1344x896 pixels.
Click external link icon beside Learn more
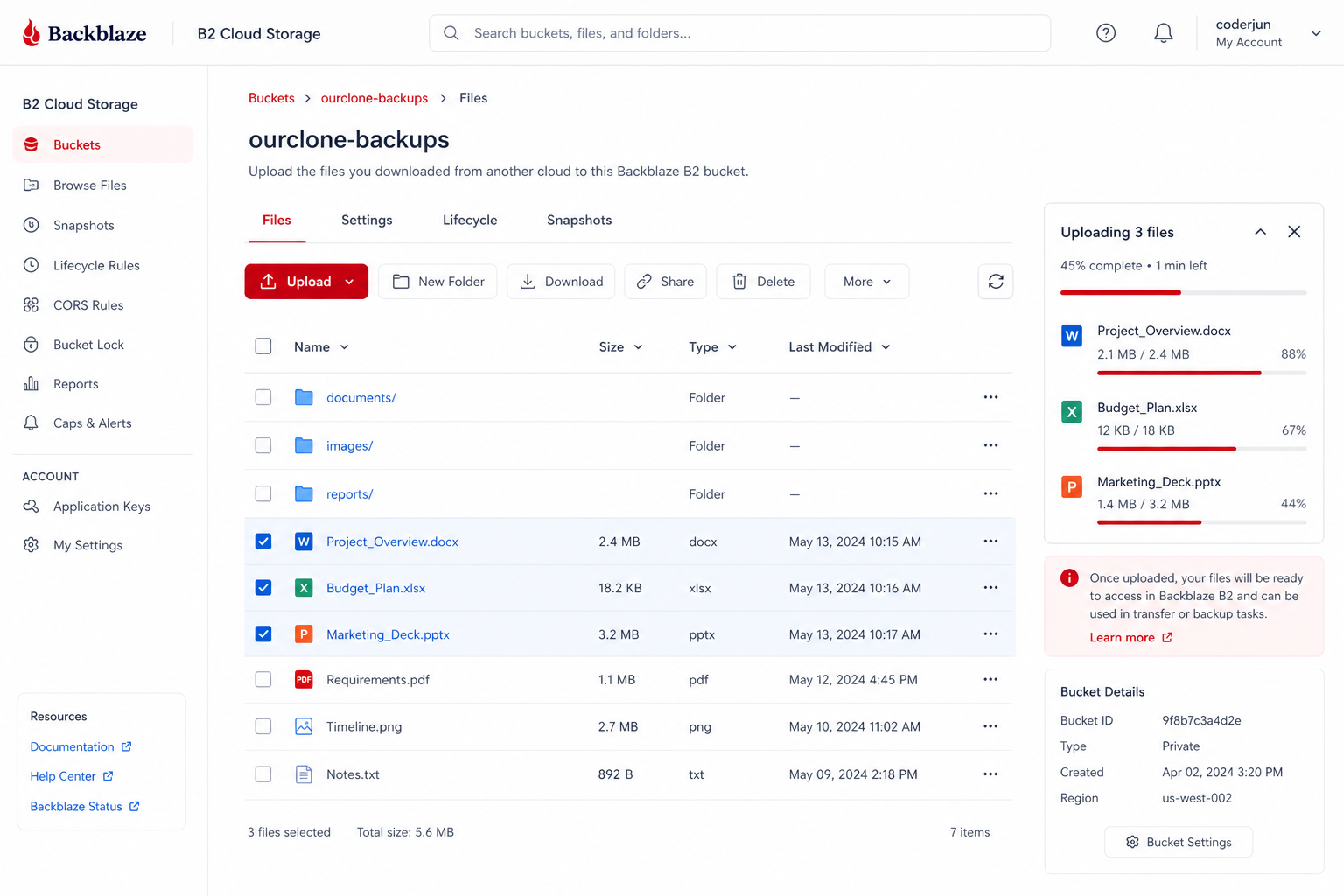tap(1167, 638)
